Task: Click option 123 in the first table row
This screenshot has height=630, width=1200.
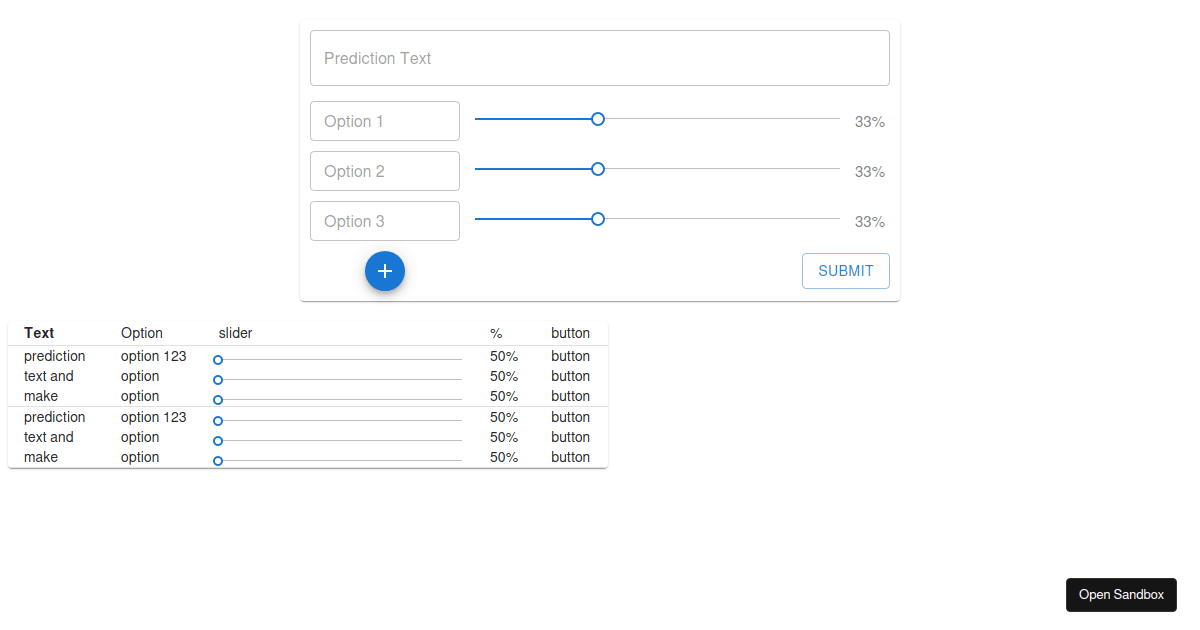Action: click(x=154, y=356)
